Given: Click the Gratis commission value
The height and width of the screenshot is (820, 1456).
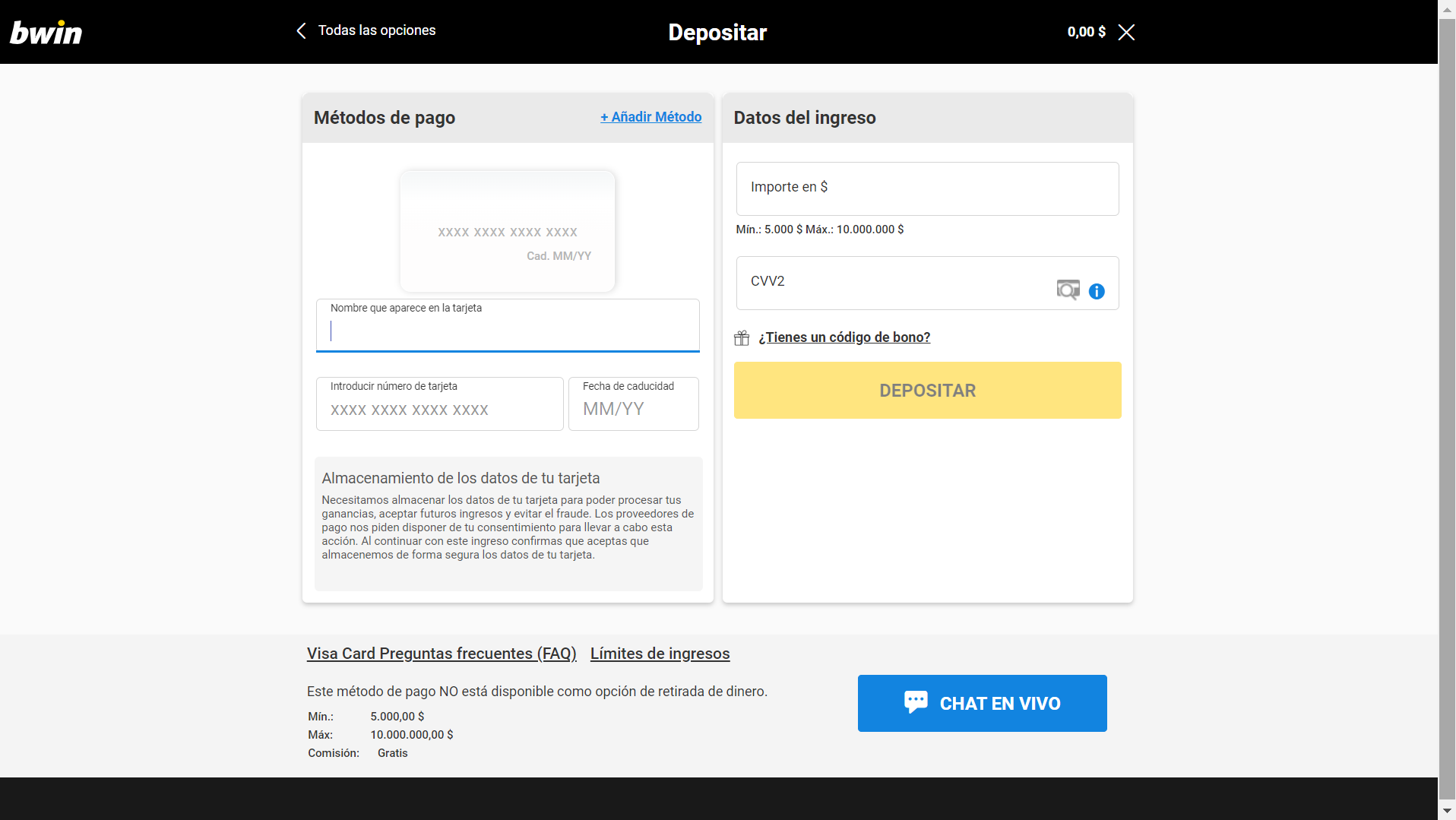Looking at the screenshot, I should point(393,753).
